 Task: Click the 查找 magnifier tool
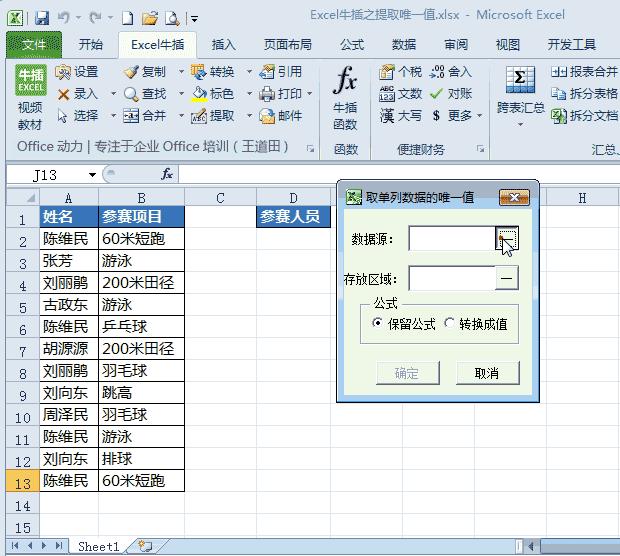click(x=131, y=94)
